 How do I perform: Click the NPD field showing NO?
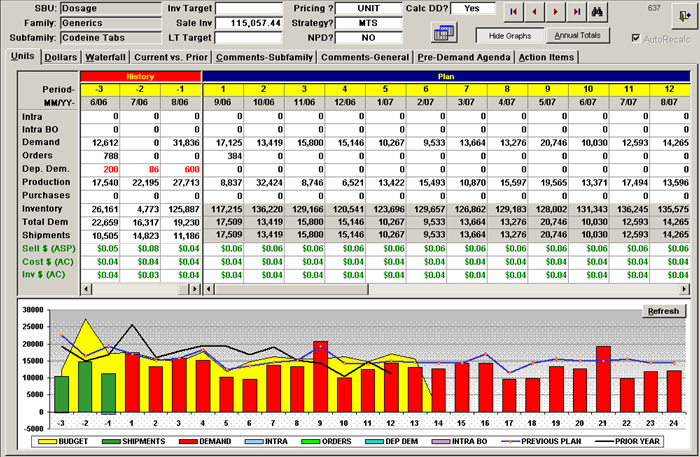[x=369, y=38]
